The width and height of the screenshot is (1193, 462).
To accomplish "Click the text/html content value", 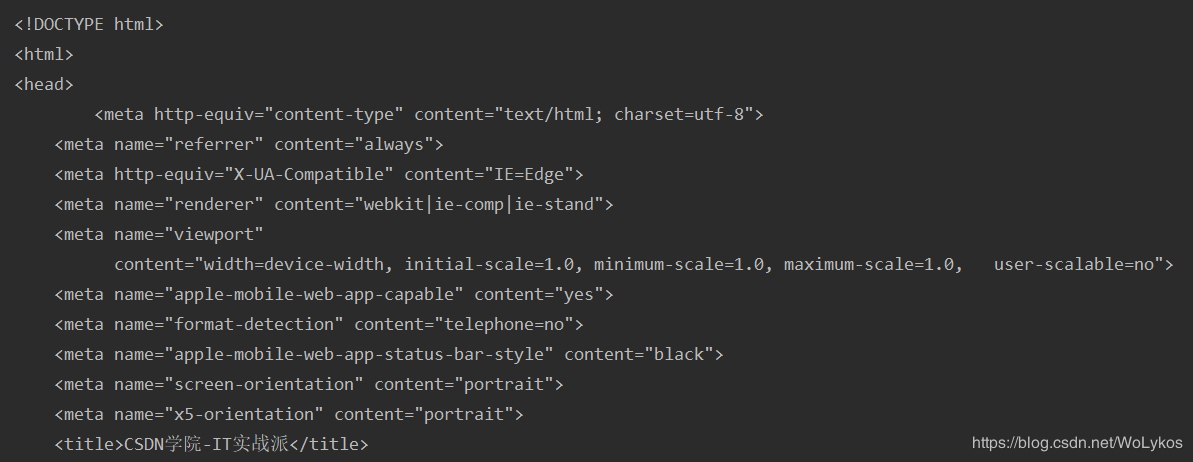I will tap(549, 115).
